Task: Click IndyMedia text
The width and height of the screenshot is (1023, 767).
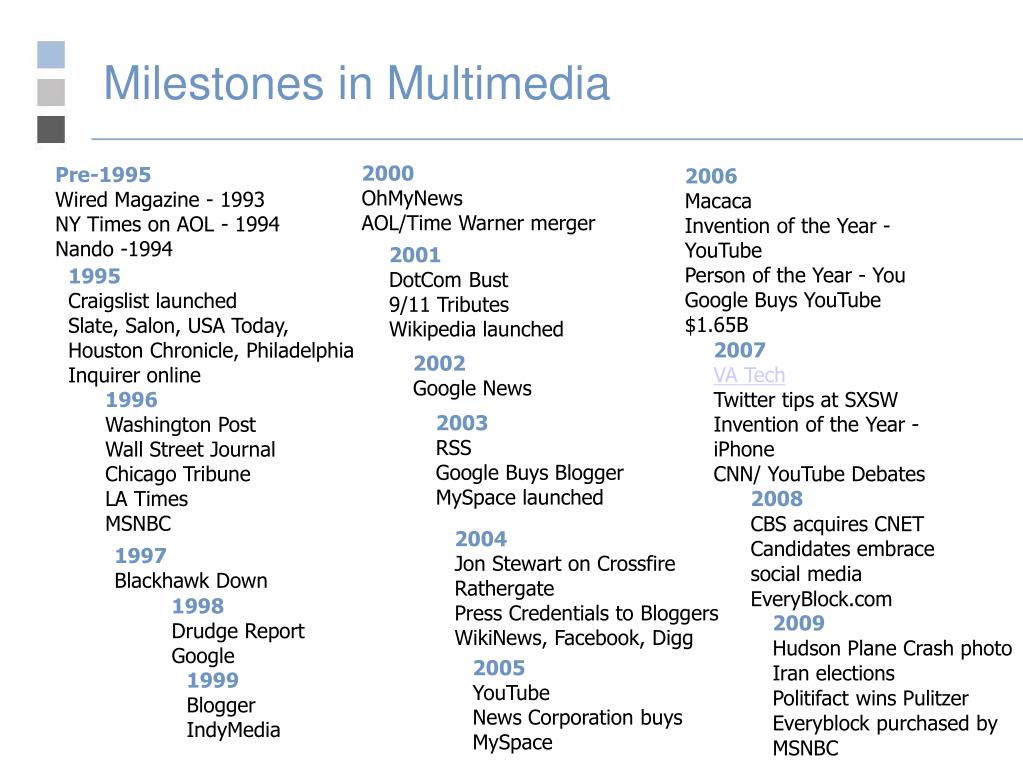Action: [x=234, y=730]
